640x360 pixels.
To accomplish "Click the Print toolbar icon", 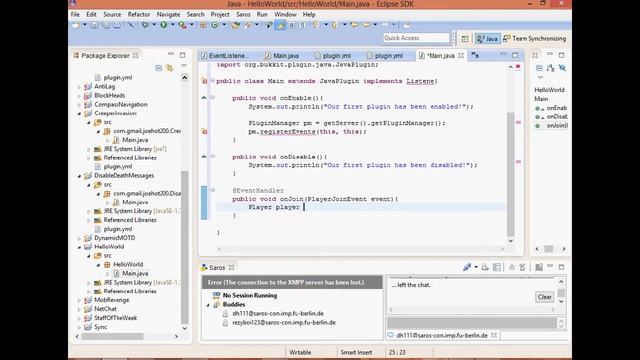I will 117,25.
